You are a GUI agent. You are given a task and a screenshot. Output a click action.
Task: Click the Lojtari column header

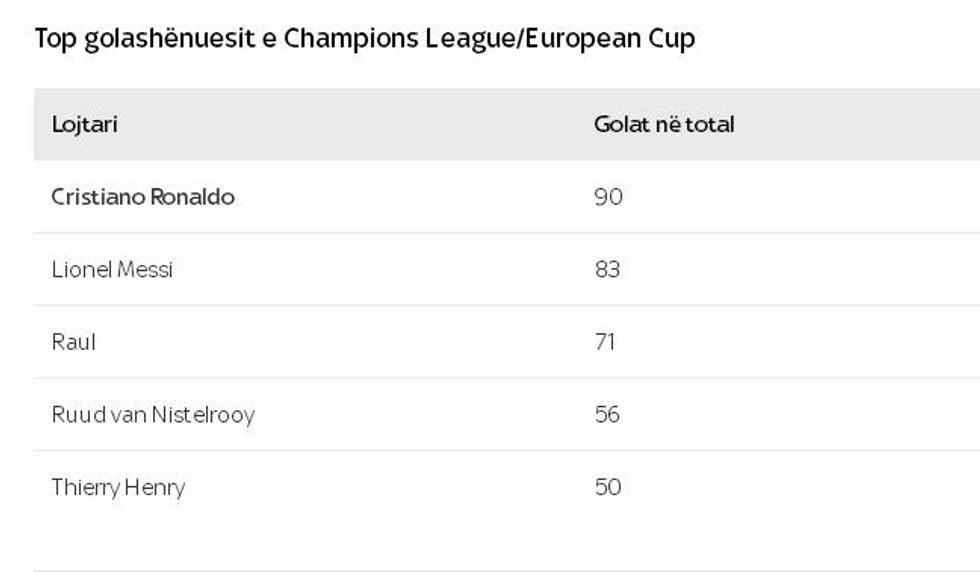click(85, 125)
